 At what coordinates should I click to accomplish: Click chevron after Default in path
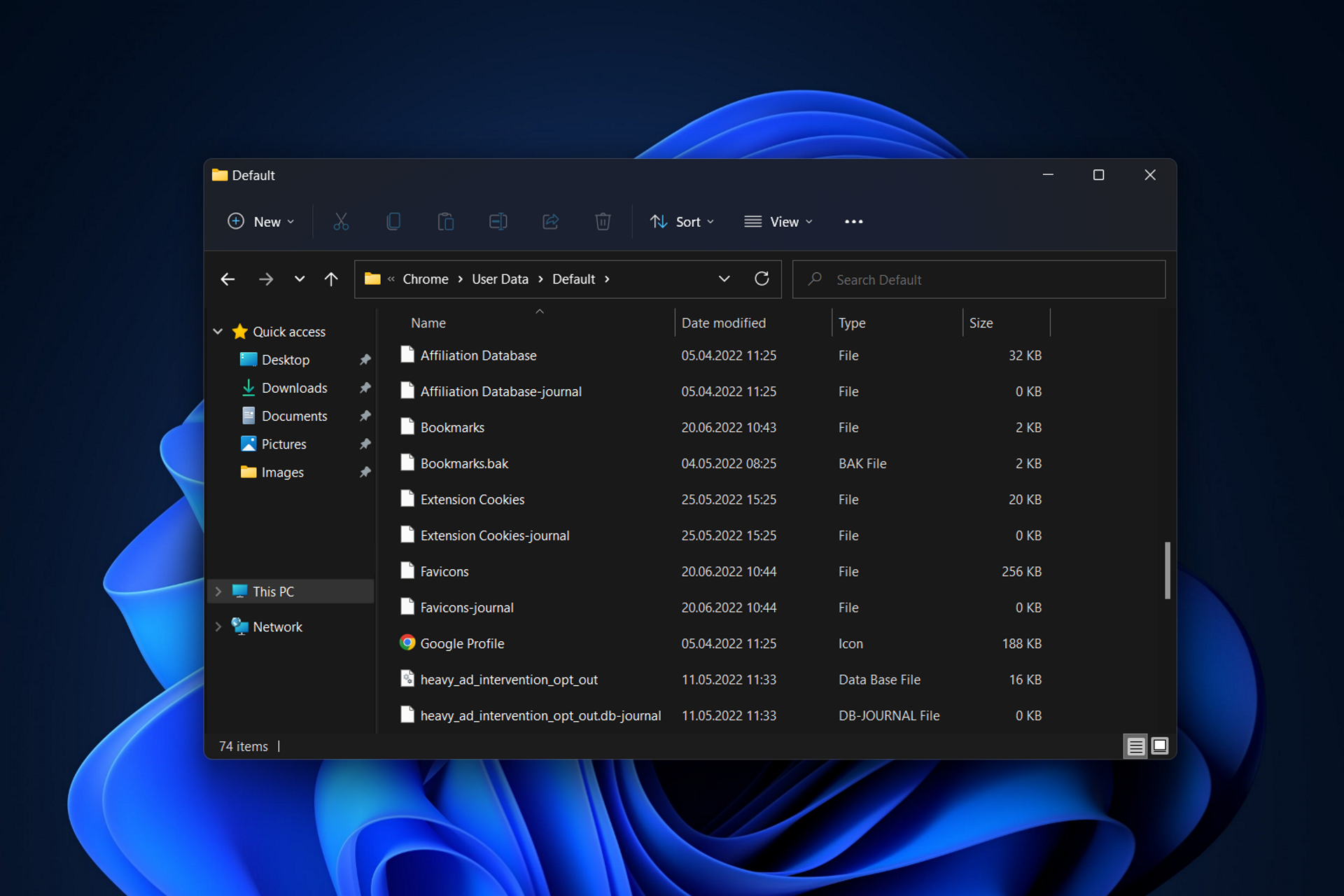(x=607, y=279)
